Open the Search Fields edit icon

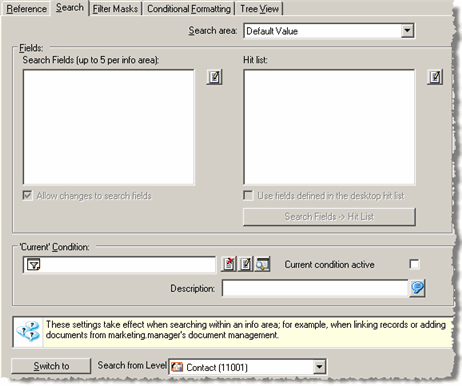214,77
